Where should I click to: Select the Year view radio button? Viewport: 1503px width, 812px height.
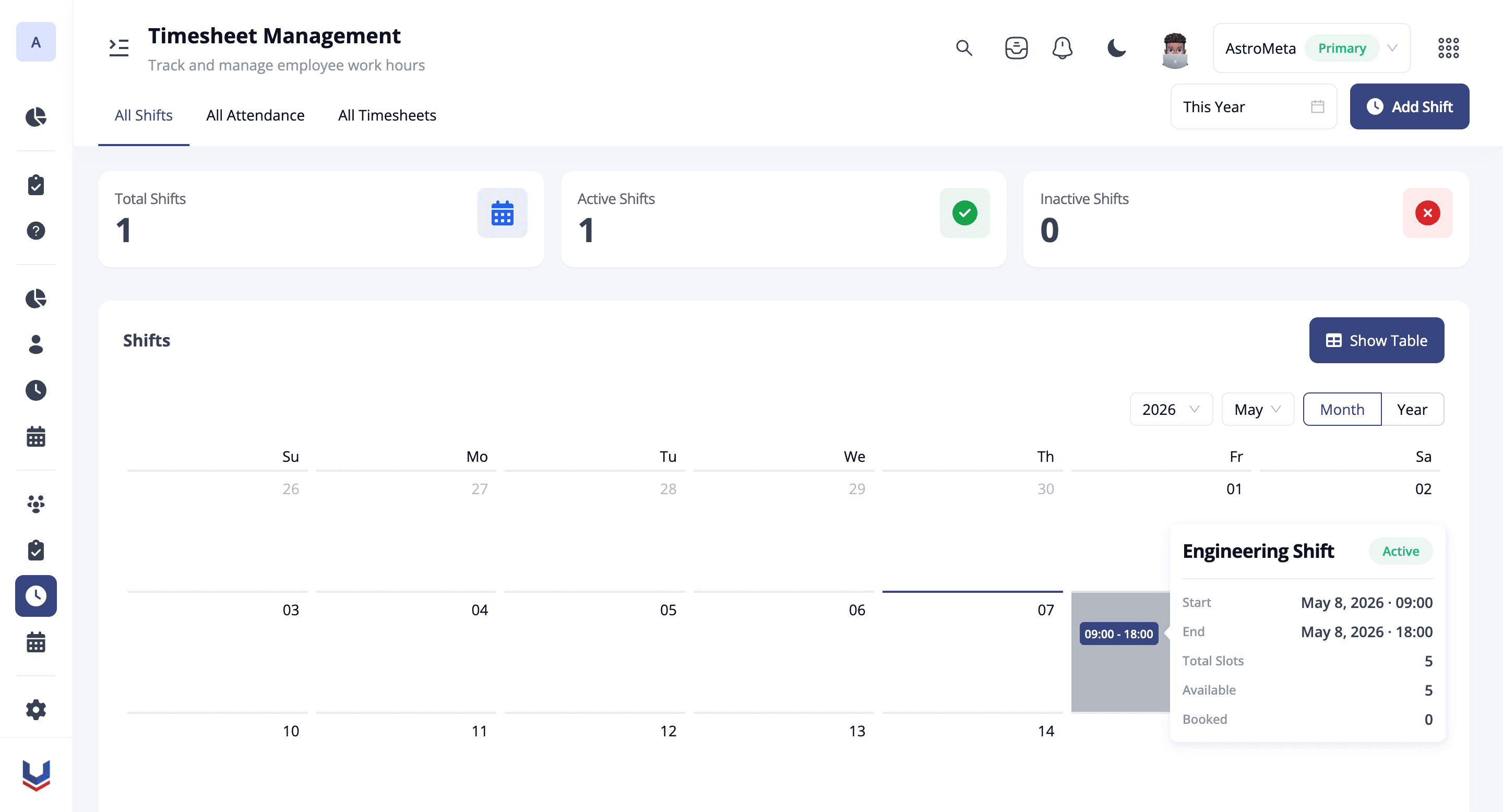[x=1412, y=409]
